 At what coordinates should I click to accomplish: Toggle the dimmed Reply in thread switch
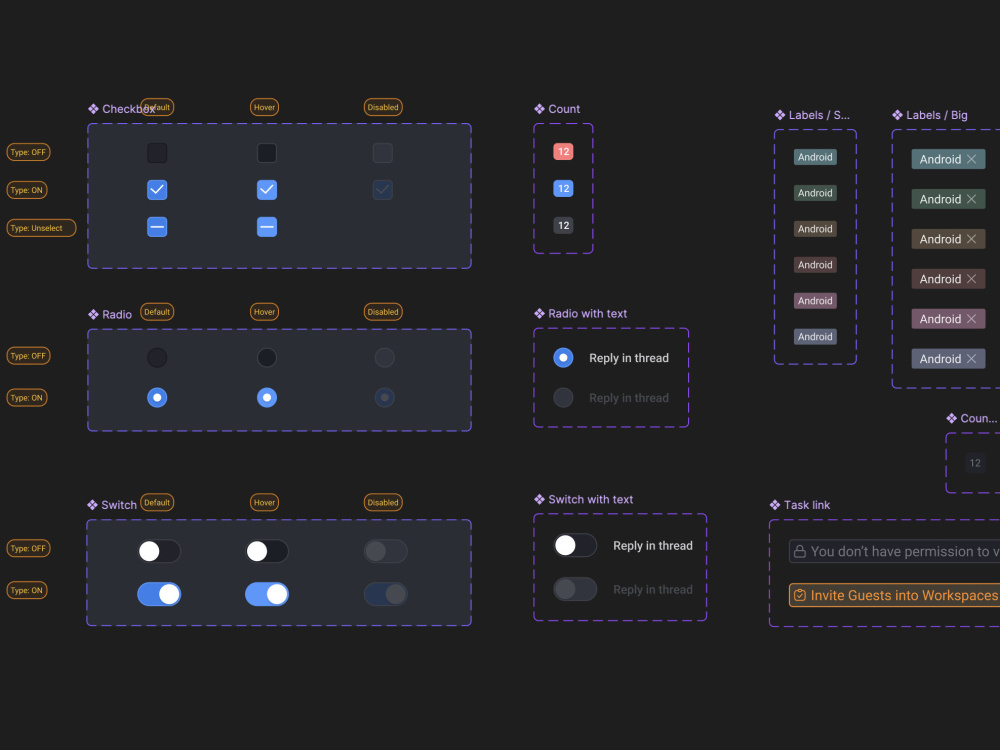(x=575, y=589)
